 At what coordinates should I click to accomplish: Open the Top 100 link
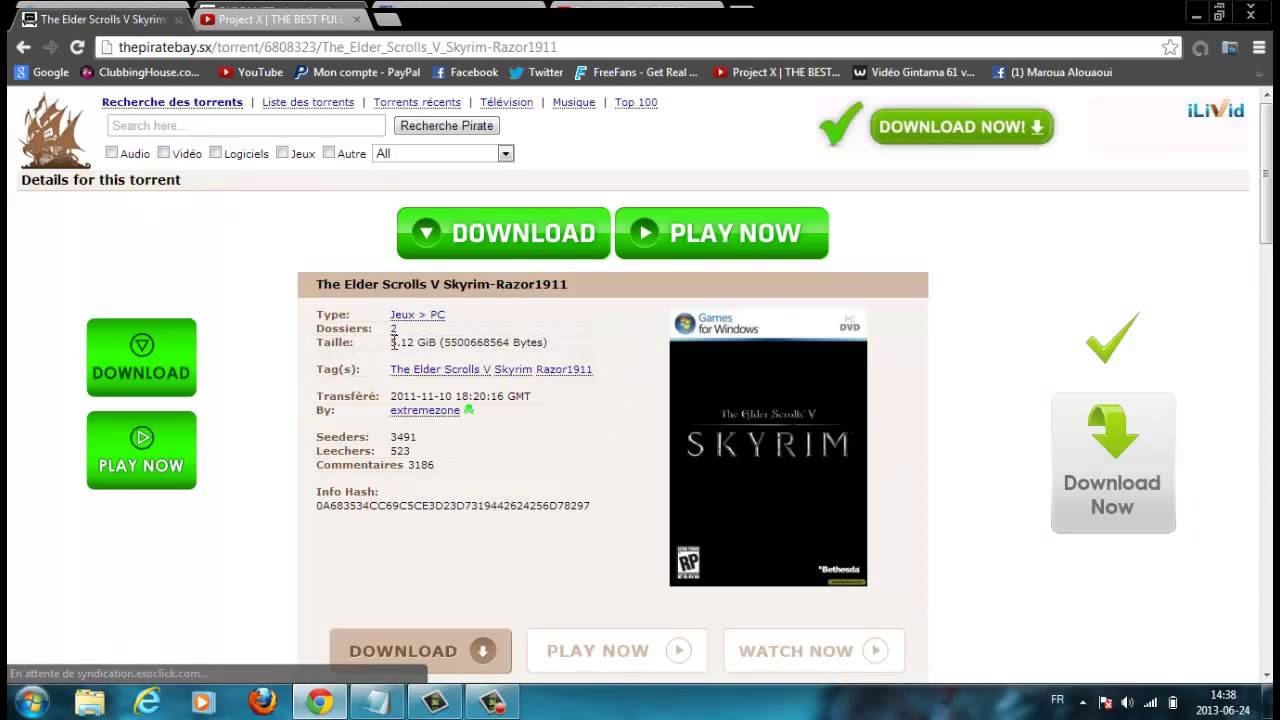tap(636, 102)
